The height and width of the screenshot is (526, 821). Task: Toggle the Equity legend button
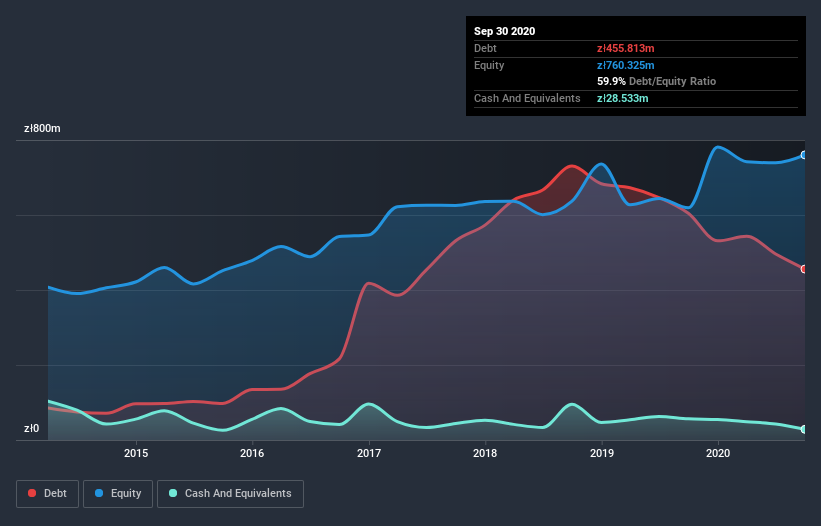tap(118, 494)
